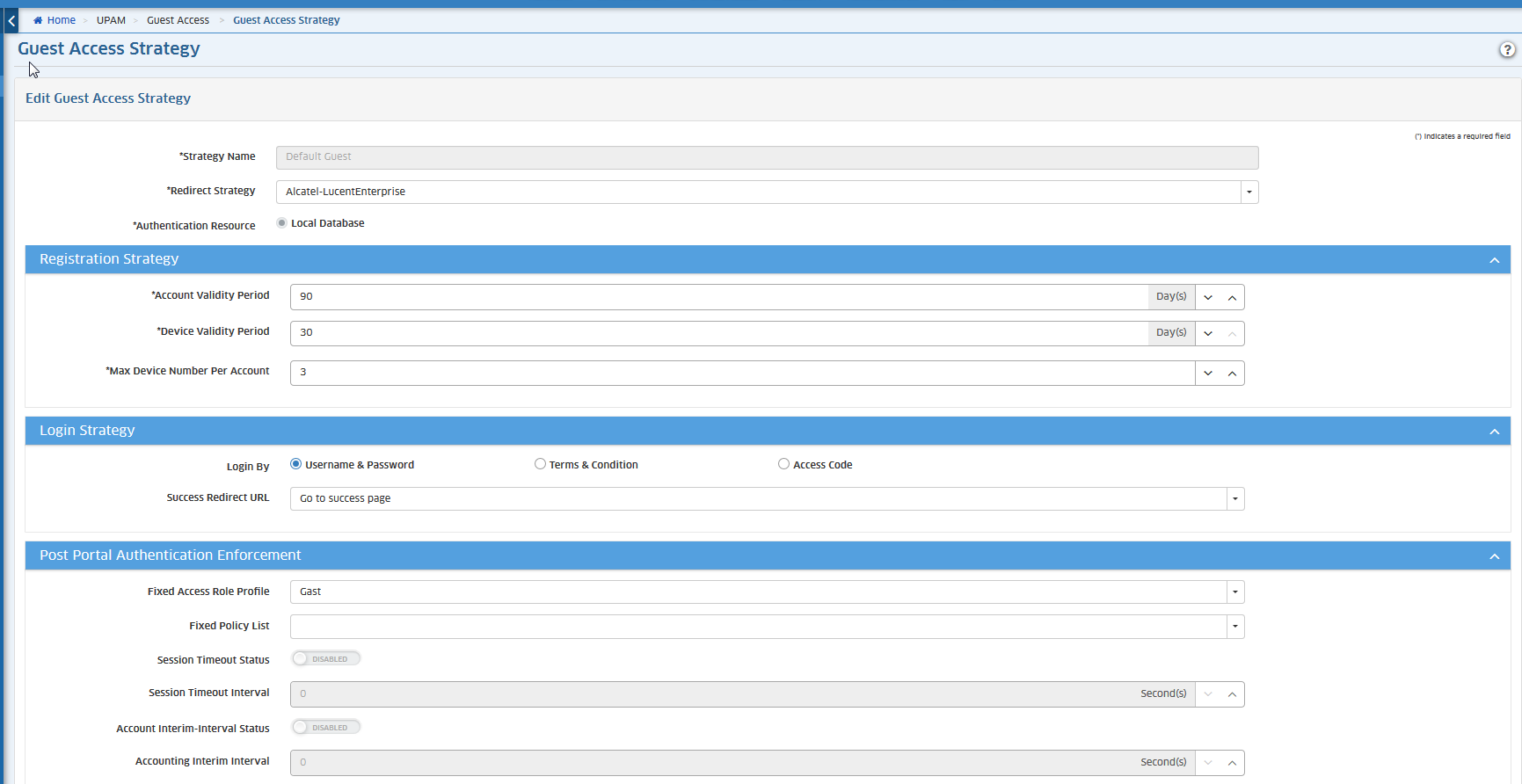Screen dimensions: 1522x784
Task: Select Access Code login option
Action: (783, 464)
